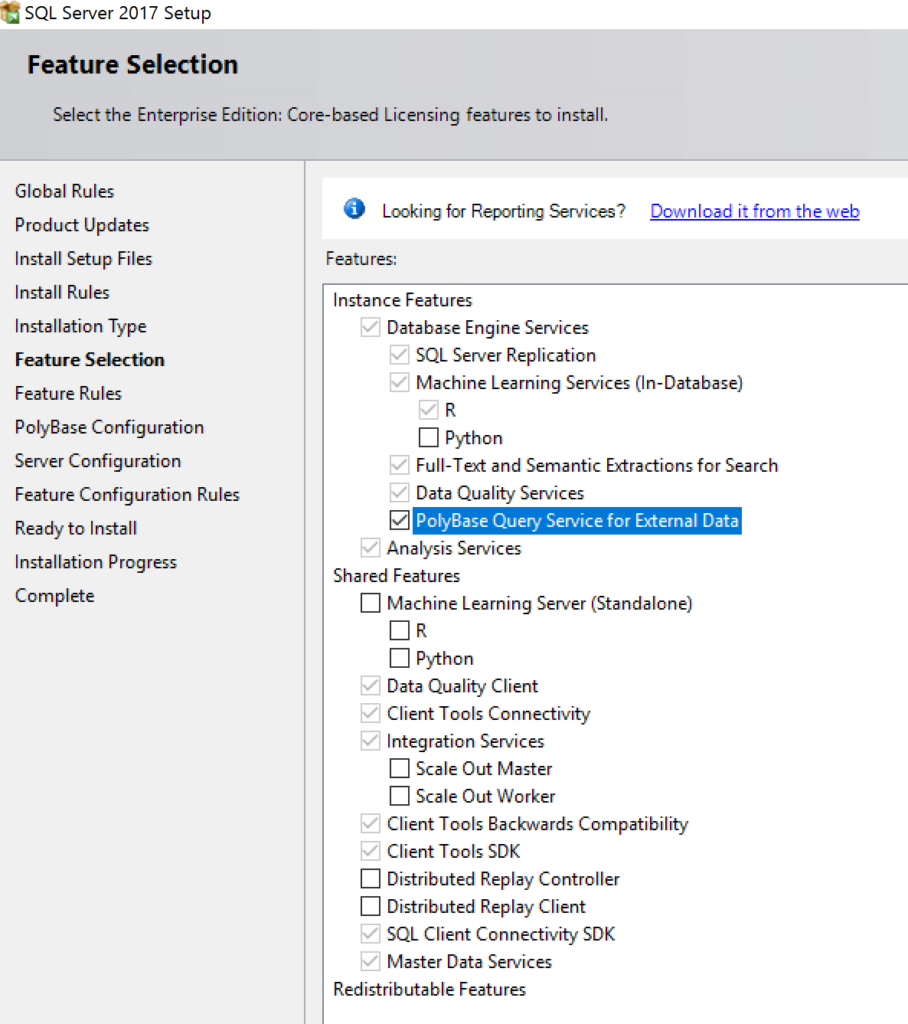The height and width of the screenshot is (1024, 908).
Task: Select the Feature Configuration Rules step
Action: pyautogui.click(x=127, y=495)
